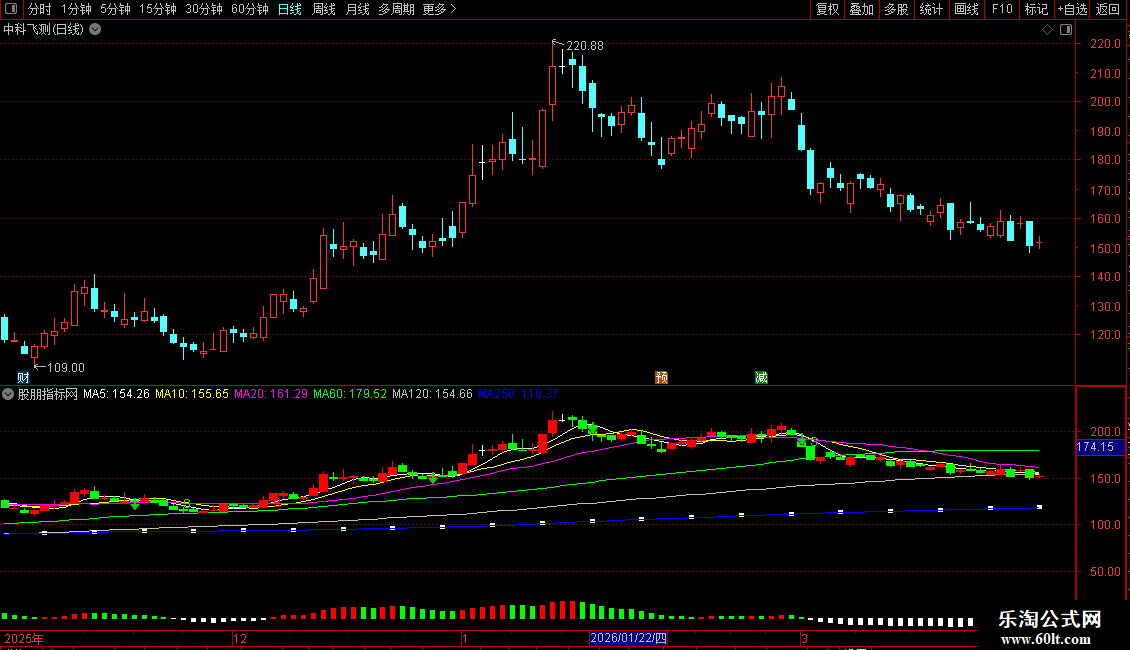The image size is (1130, 650).
Task: Click the MA120: 154.66 label
Action: click(x=432, y=394)
